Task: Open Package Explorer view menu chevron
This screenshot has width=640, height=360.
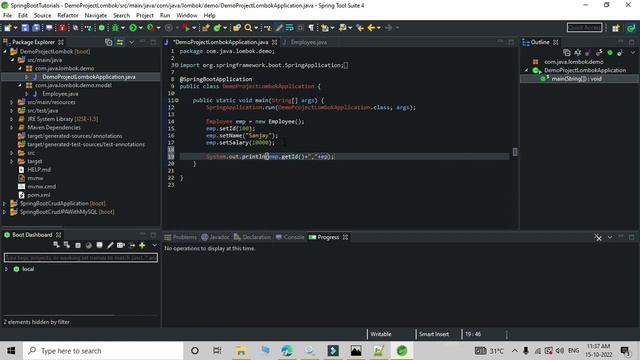Action: (x=131, y=42)
